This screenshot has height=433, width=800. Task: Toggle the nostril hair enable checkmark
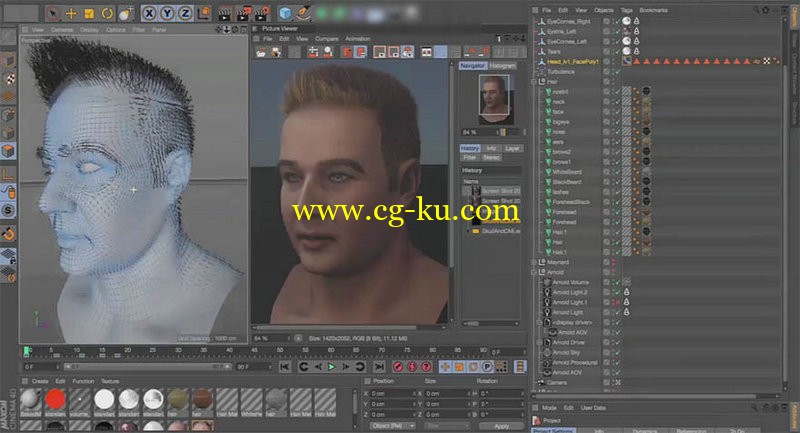pyautogui.click(x=617, y=92)
